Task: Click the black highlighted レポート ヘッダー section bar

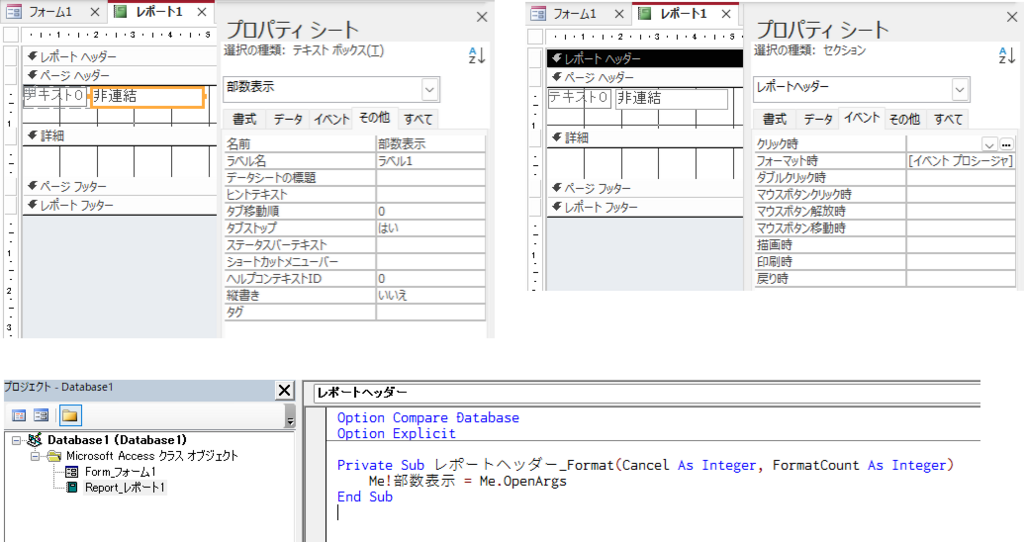Action: (644, 58)
